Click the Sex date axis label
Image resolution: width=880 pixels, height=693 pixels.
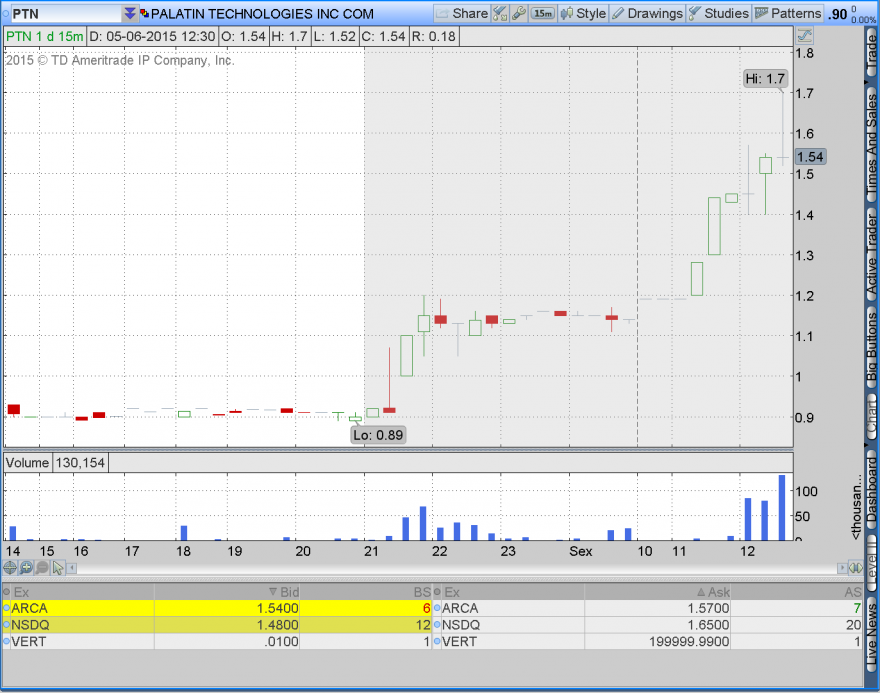click(580, 551)
